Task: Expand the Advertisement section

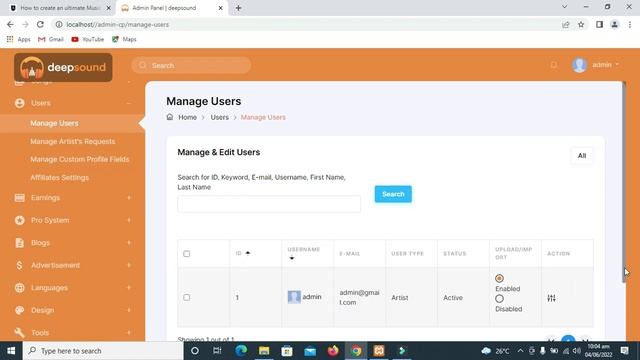Action: coord(129,265)
